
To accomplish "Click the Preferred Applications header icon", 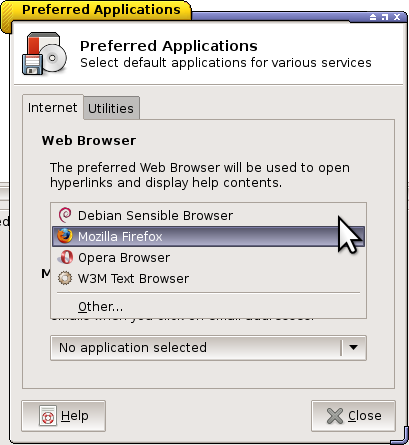I will coord(44,54).
